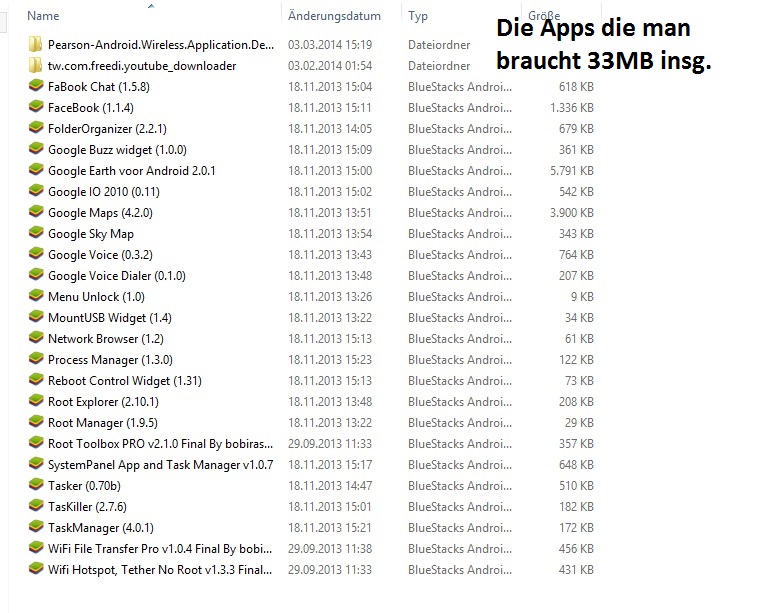Click the size value 431 KB
The width and height of the screenshot is (778, 613).
click(x=576, y=570)
